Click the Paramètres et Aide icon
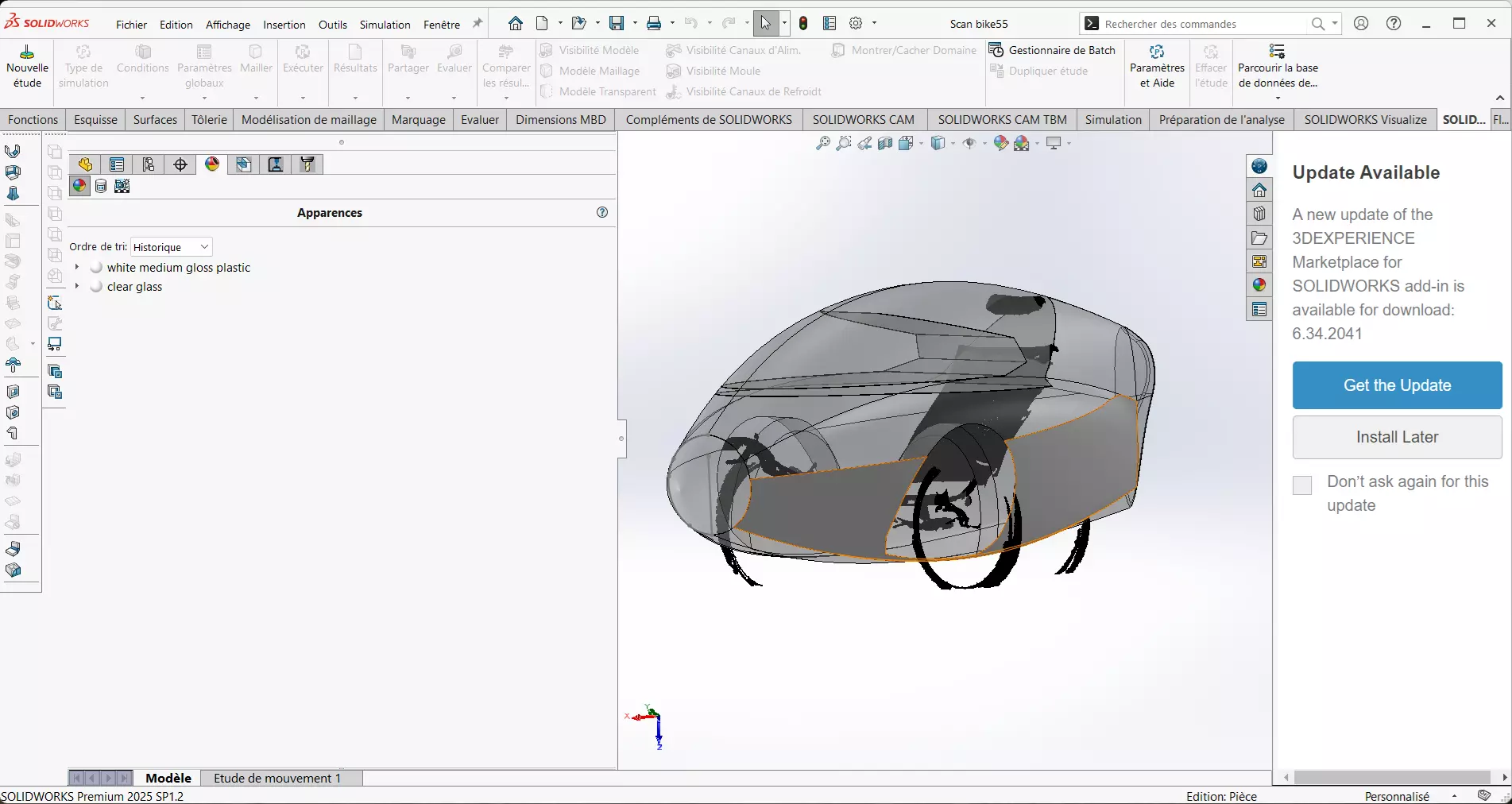 [1157, 68]
